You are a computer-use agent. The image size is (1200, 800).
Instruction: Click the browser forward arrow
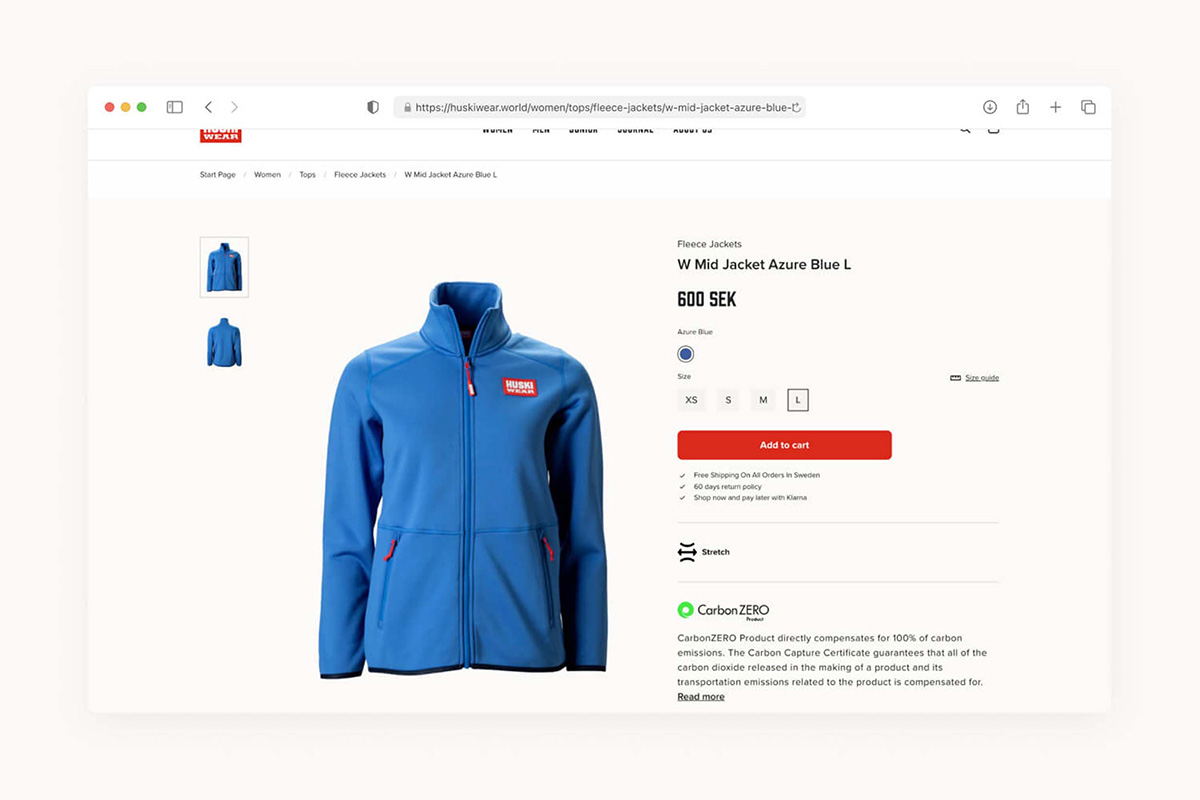[x=235, y=107]
